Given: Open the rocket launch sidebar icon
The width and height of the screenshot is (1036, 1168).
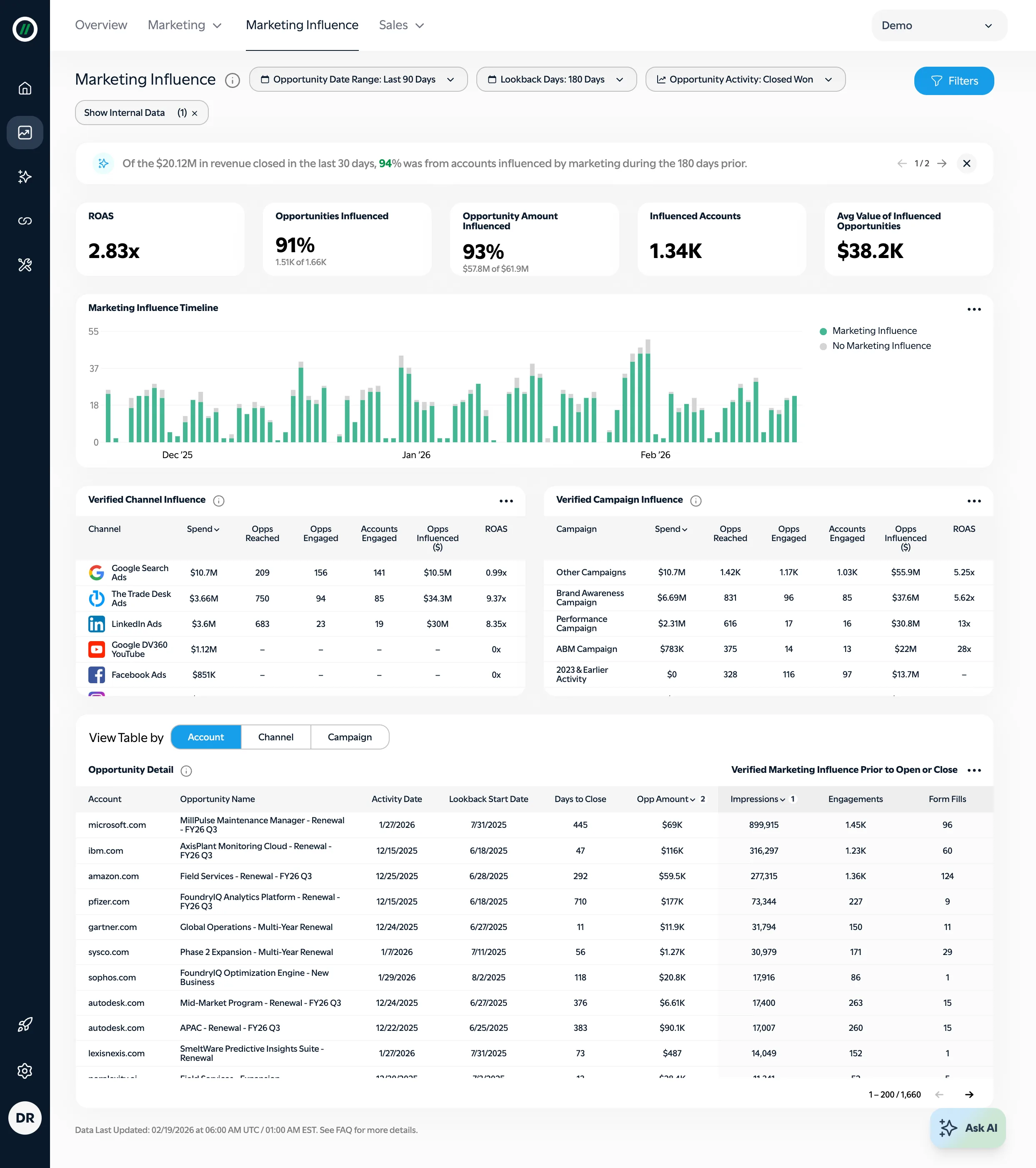Looking at the screenshot, I should point(25,1025).
